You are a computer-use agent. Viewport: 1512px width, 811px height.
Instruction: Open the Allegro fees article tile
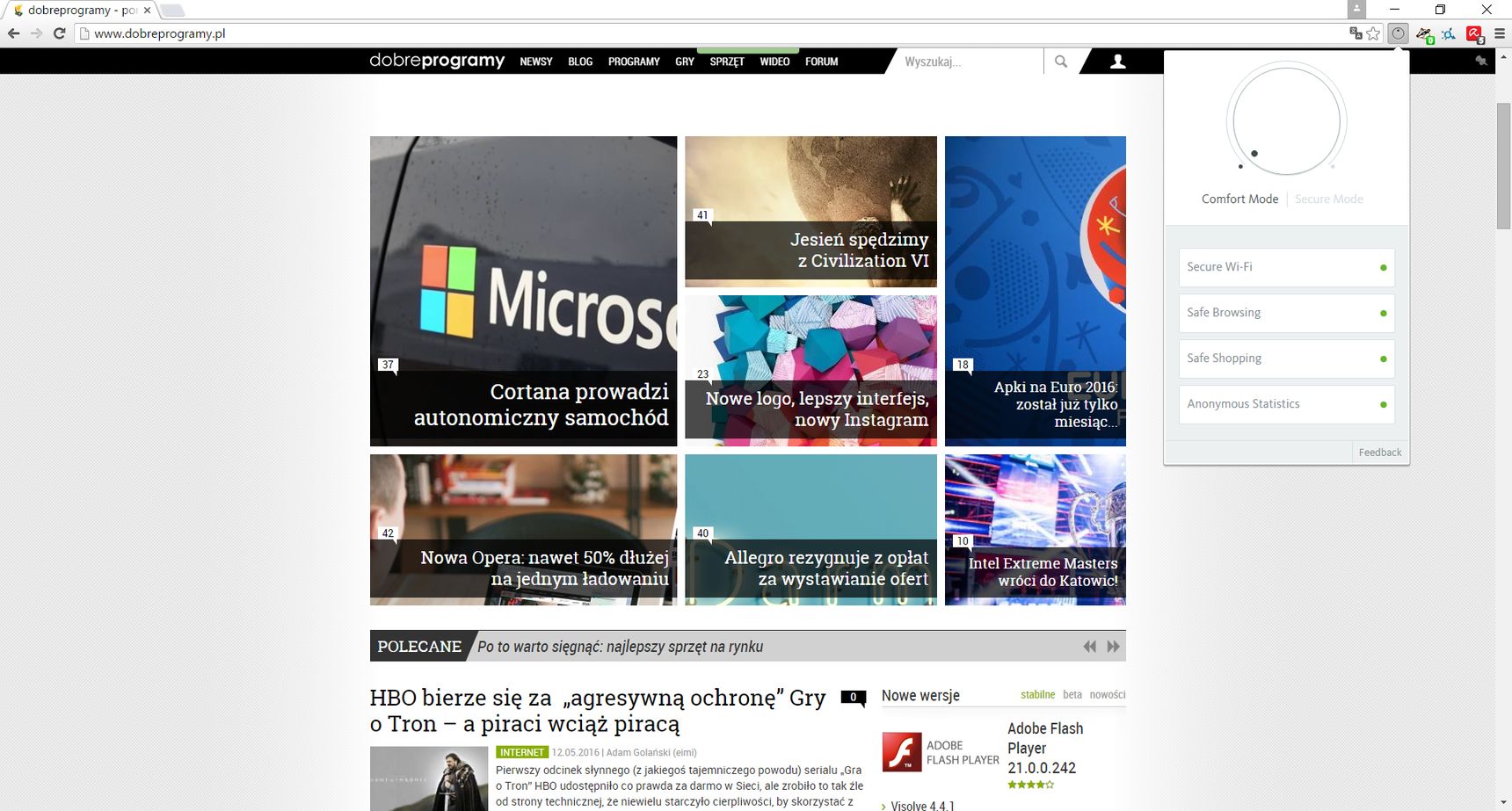811,530
